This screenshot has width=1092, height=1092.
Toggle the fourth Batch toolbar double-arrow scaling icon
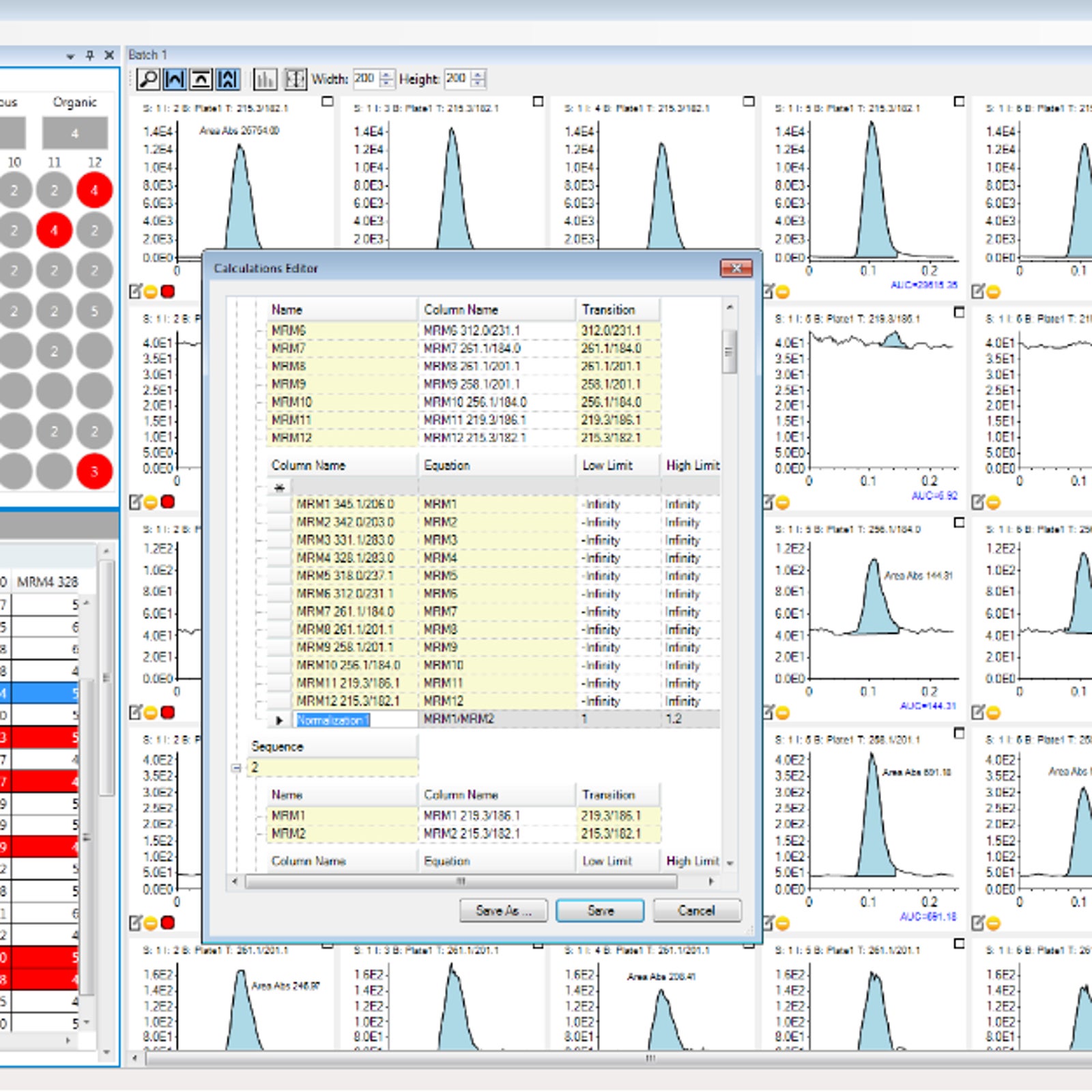[227, 79]
